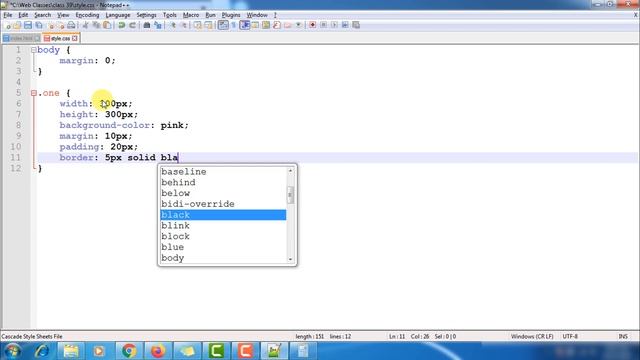
Task: Open the Folder as Workspace icon
Action: coord(288,25)
